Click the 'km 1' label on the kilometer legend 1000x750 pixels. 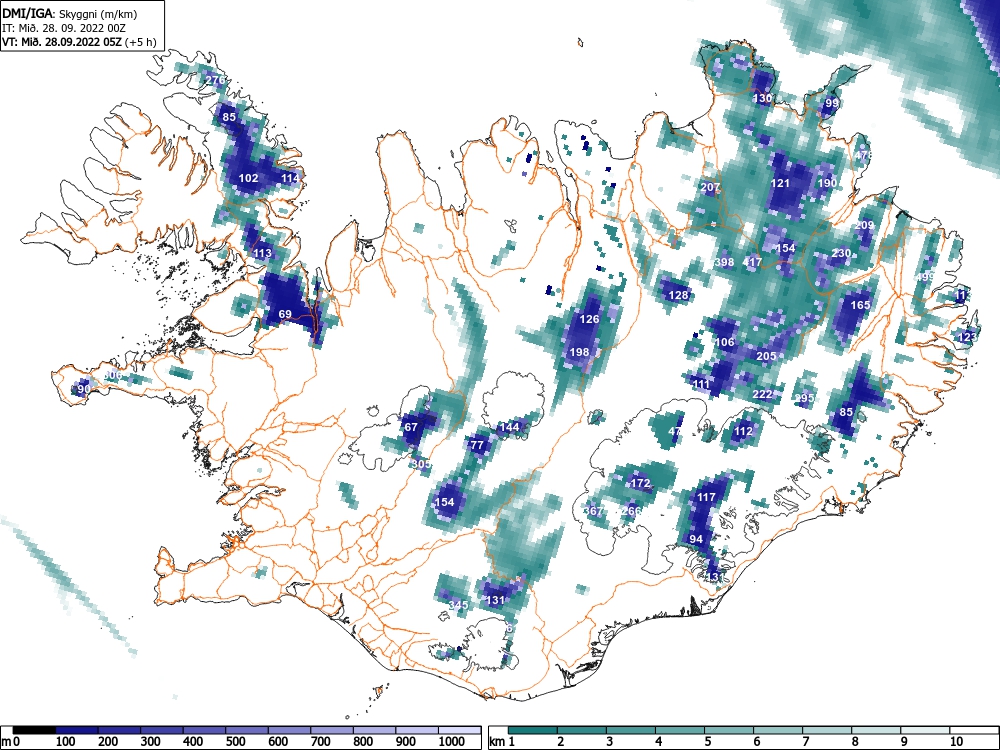(502, 741)
